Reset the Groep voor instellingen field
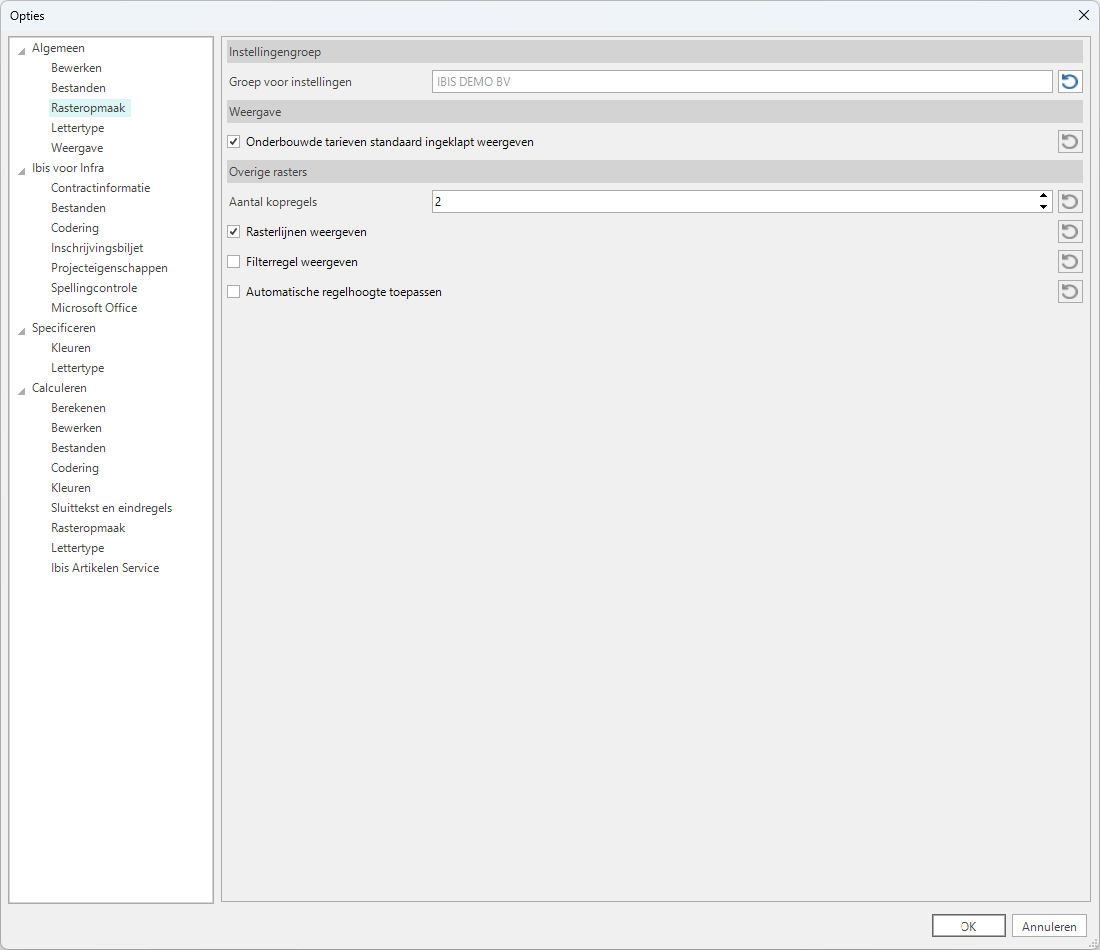This screenshot has height=950, width=1100. point(1070,82)
